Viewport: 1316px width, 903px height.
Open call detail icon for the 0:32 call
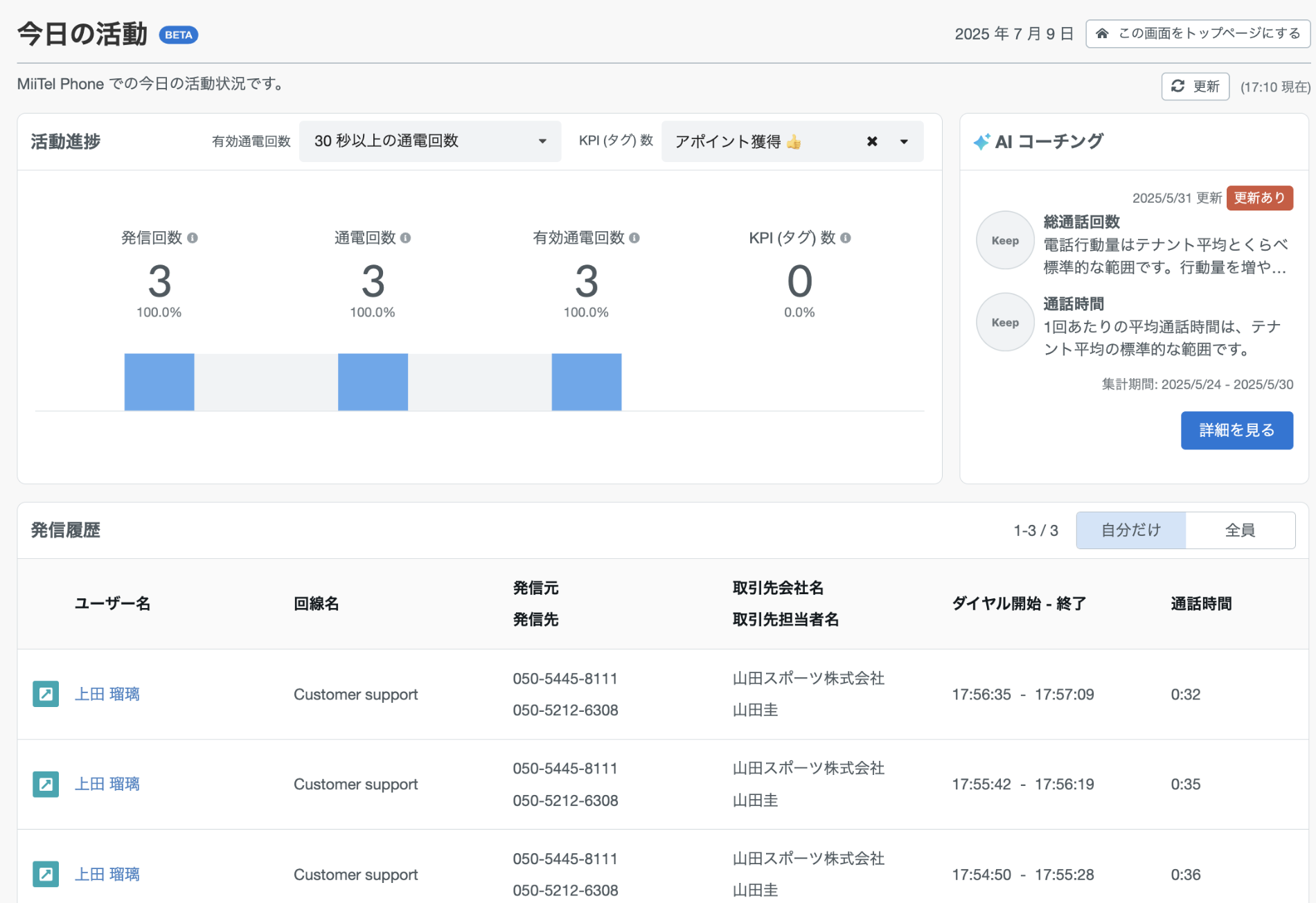pyautogui.click(x=46, y=694)
